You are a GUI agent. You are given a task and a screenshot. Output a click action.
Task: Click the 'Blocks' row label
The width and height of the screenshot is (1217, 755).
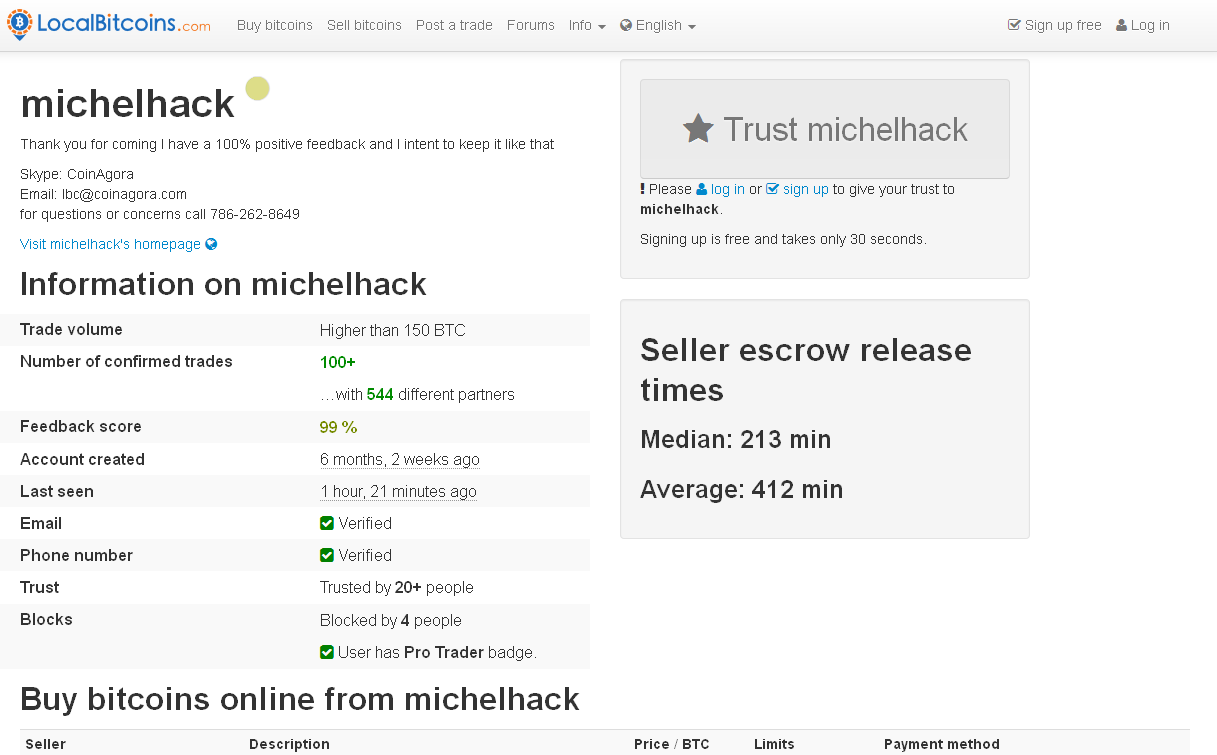click(46, 620)
